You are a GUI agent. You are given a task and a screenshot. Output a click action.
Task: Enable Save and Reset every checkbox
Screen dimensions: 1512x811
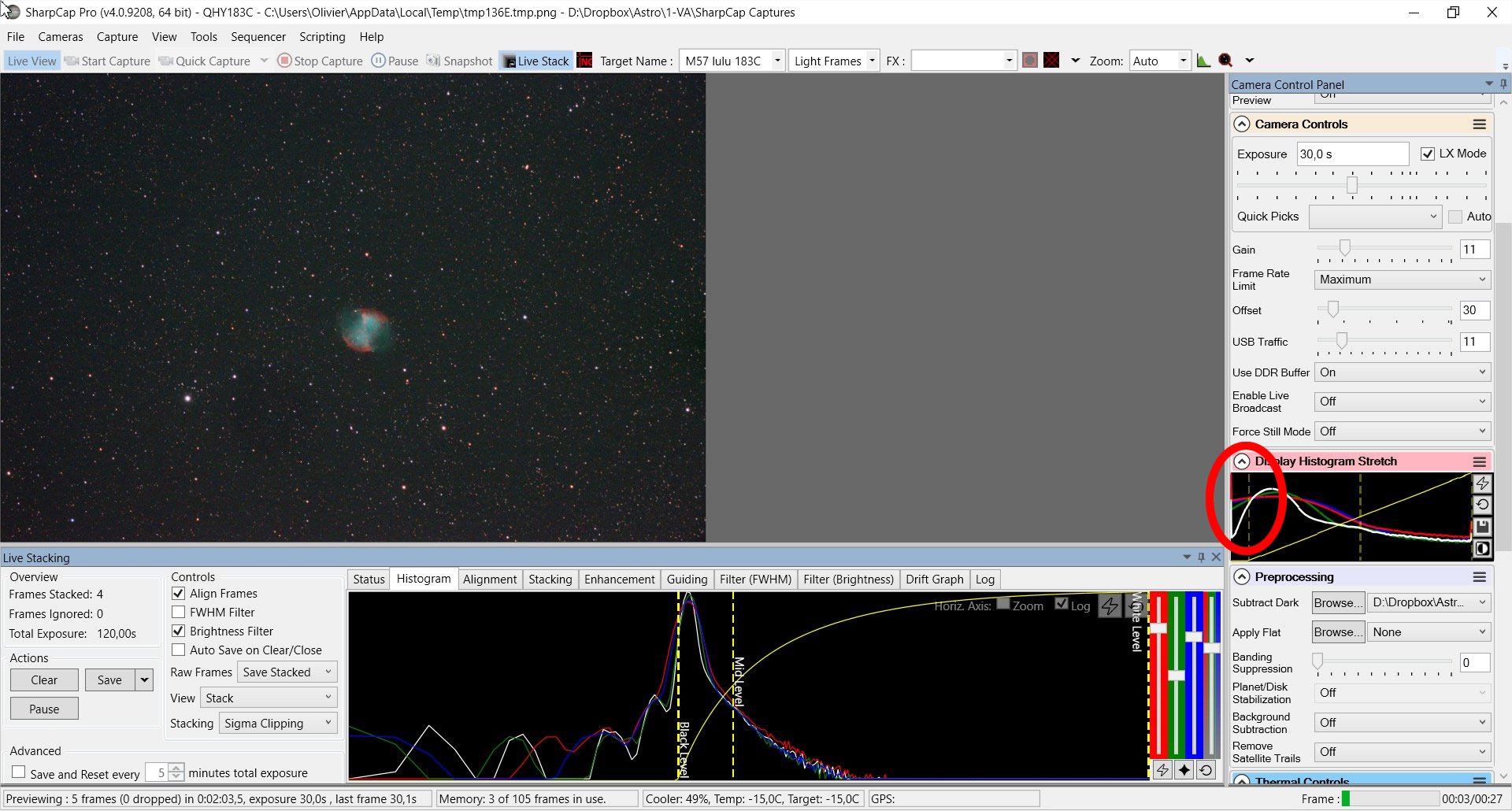coord(18,772)
